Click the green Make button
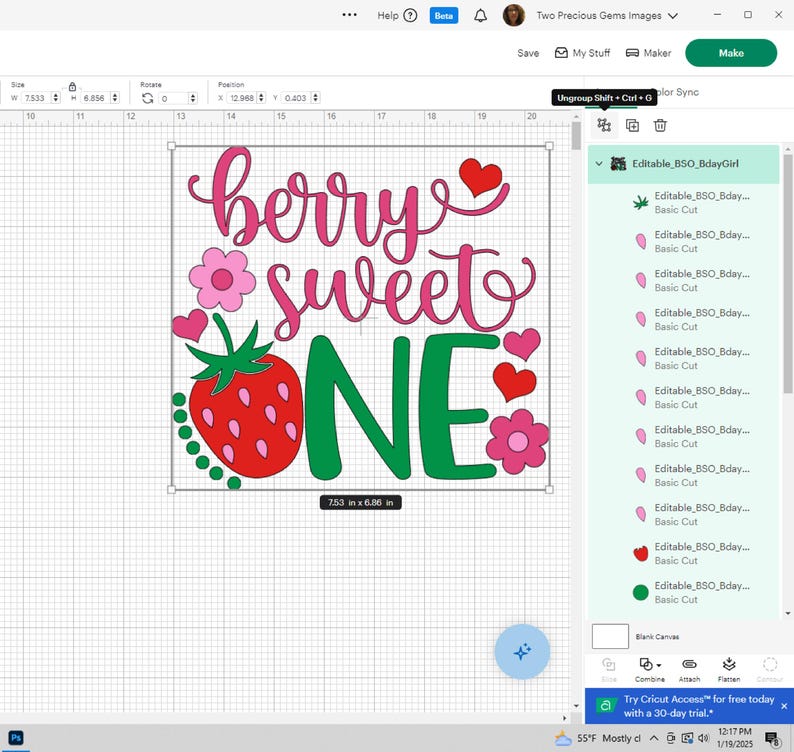Image resolution: width=794 pixels, height=752 pixels. [731, 53]
